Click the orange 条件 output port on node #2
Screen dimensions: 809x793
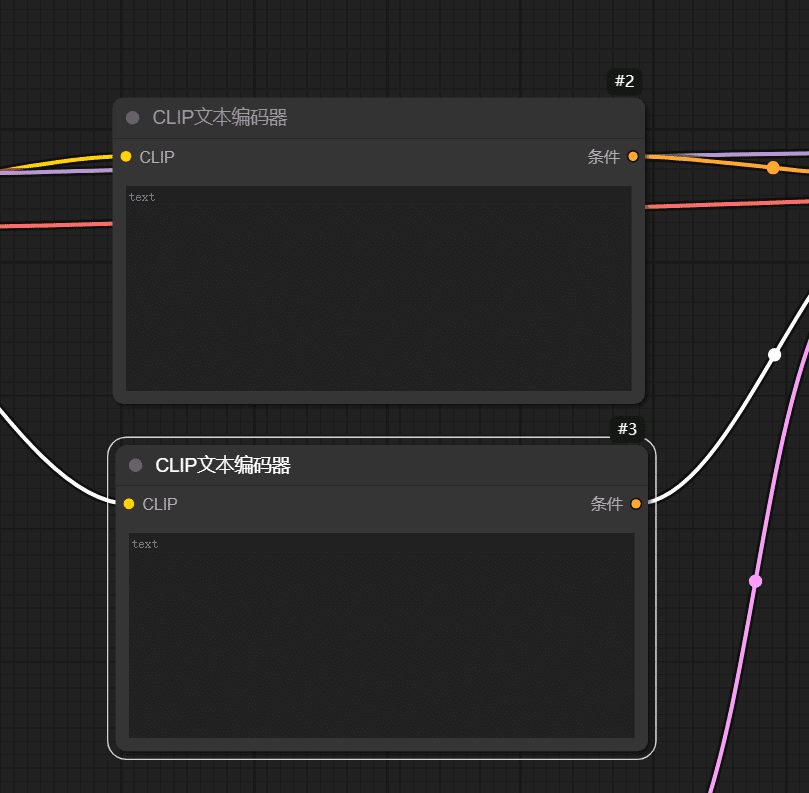point(633,156)
